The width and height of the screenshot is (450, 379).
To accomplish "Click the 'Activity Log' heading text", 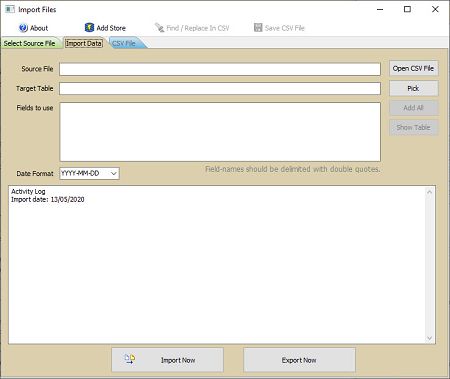I will click(x=28, y=191).
